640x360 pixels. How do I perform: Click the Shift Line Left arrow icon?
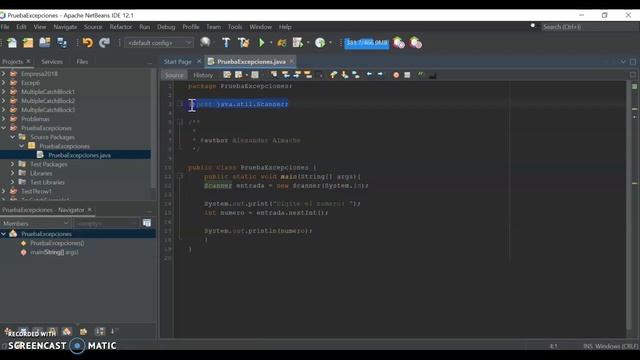(x=369, y=75)
